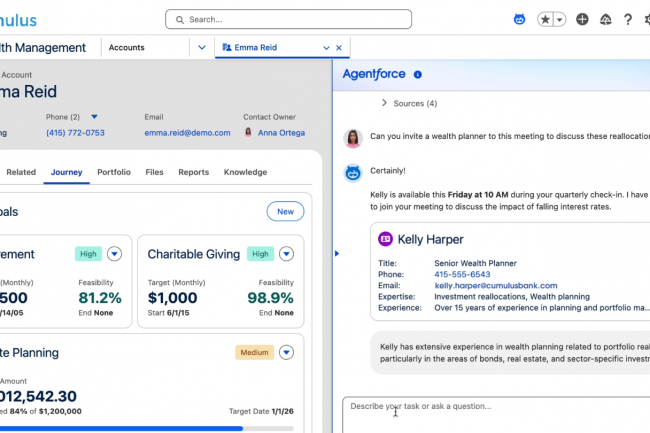This screenshot has width=650, height=433.
Task: Close the Emma Reid tab
Action: (339, 48)
